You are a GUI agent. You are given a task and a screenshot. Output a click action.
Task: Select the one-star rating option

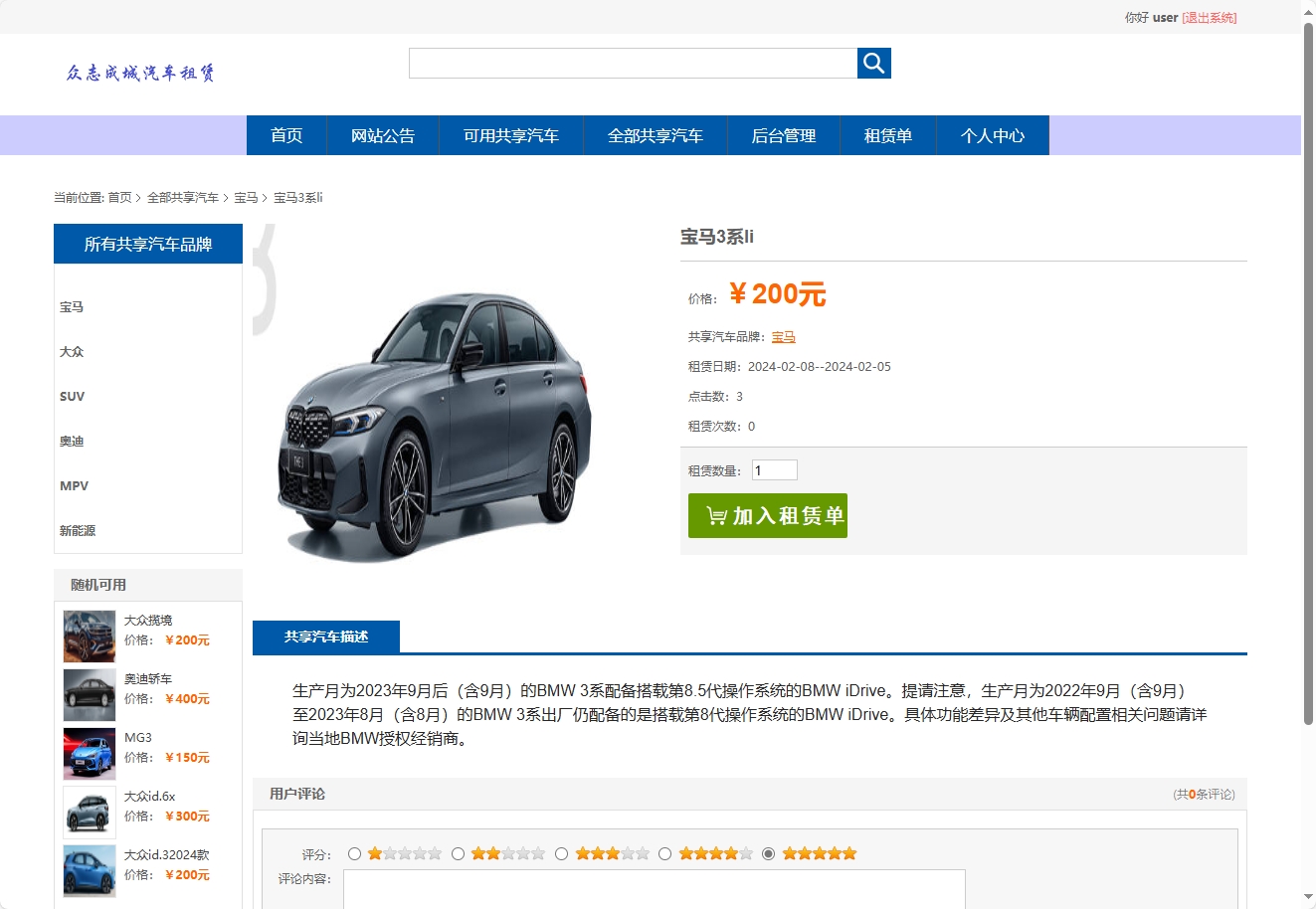353,852
